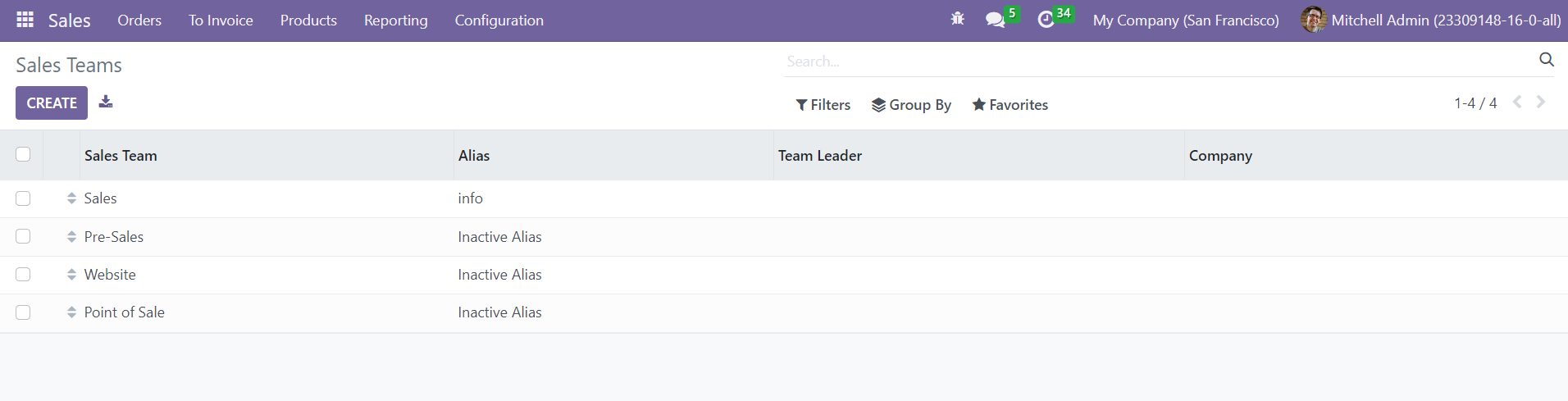
Task: Click the export download icon
Action: (x=106, y=102)
